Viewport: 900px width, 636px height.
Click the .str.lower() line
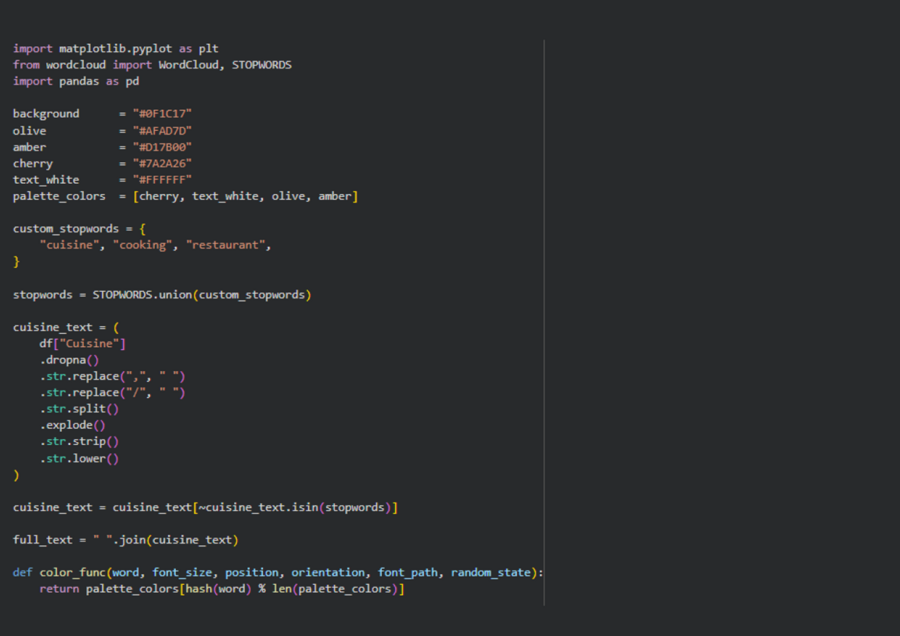click(79, 459)
